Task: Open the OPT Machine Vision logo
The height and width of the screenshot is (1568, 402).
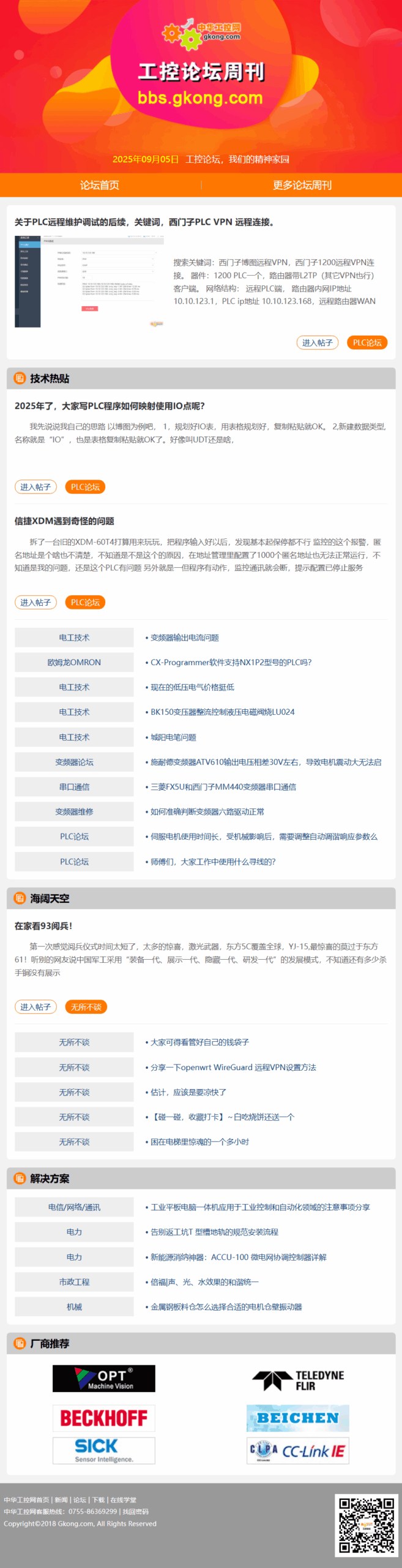Action: 104,1379
